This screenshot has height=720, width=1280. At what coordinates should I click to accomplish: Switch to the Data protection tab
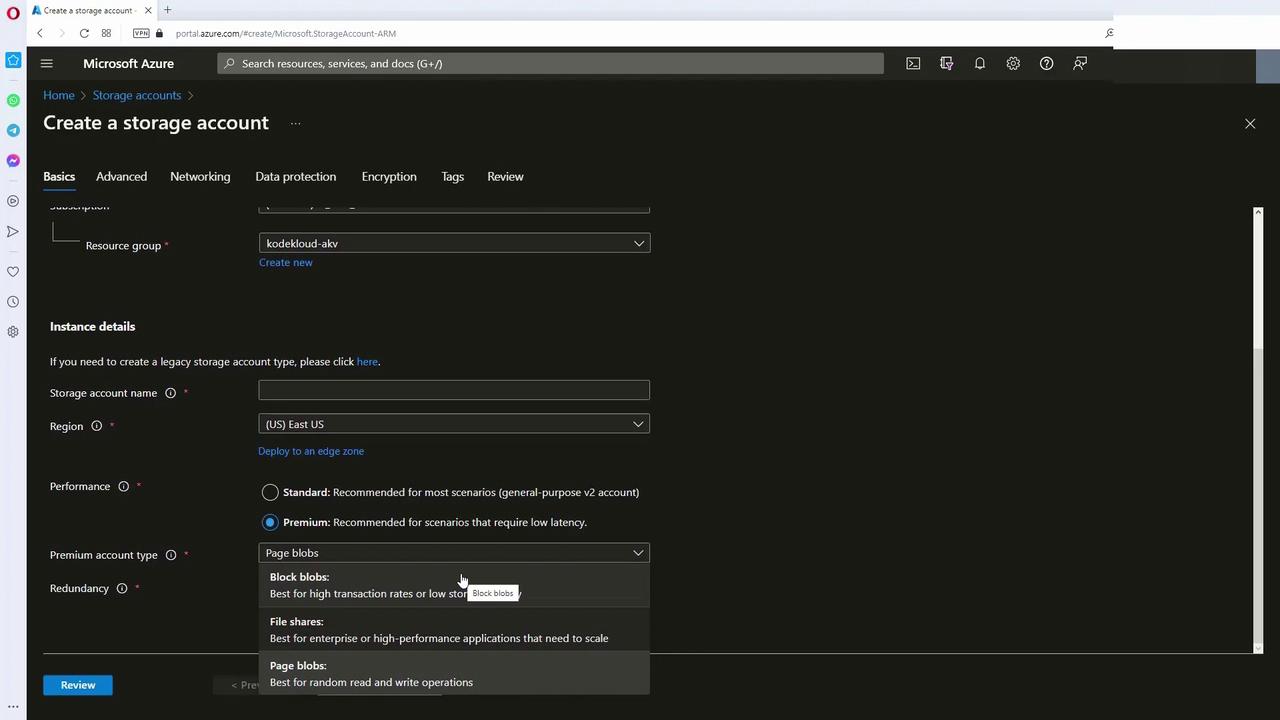[295, 176]
